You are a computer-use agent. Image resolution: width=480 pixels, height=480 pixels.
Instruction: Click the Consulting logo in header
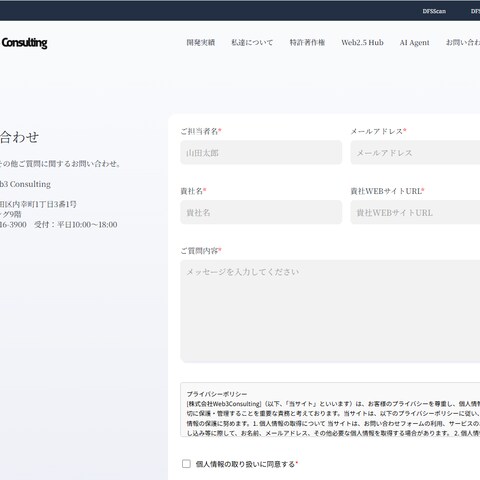pos(23,43)
